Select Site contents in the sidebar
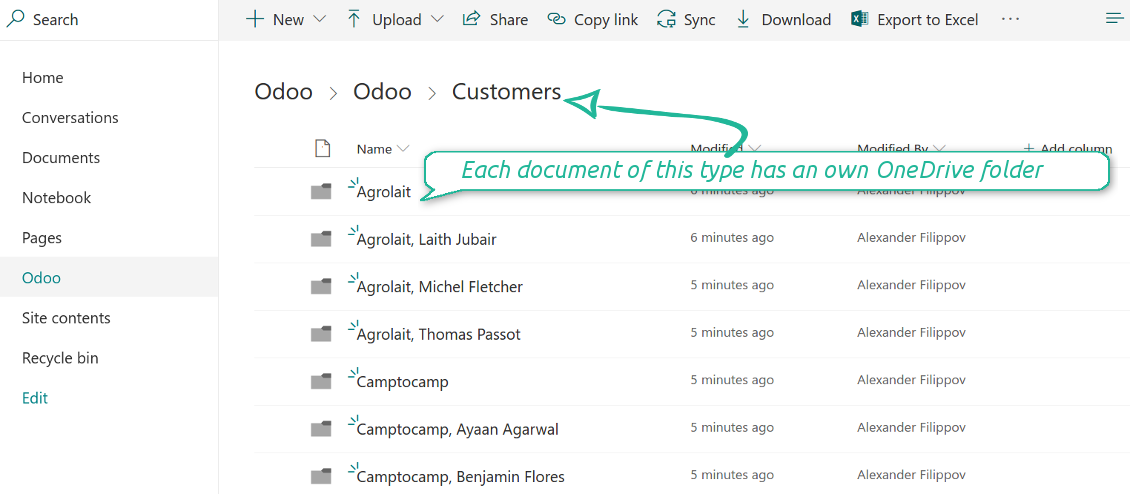Viewport: 1130px width, 494px height. [x=66, y=318]
